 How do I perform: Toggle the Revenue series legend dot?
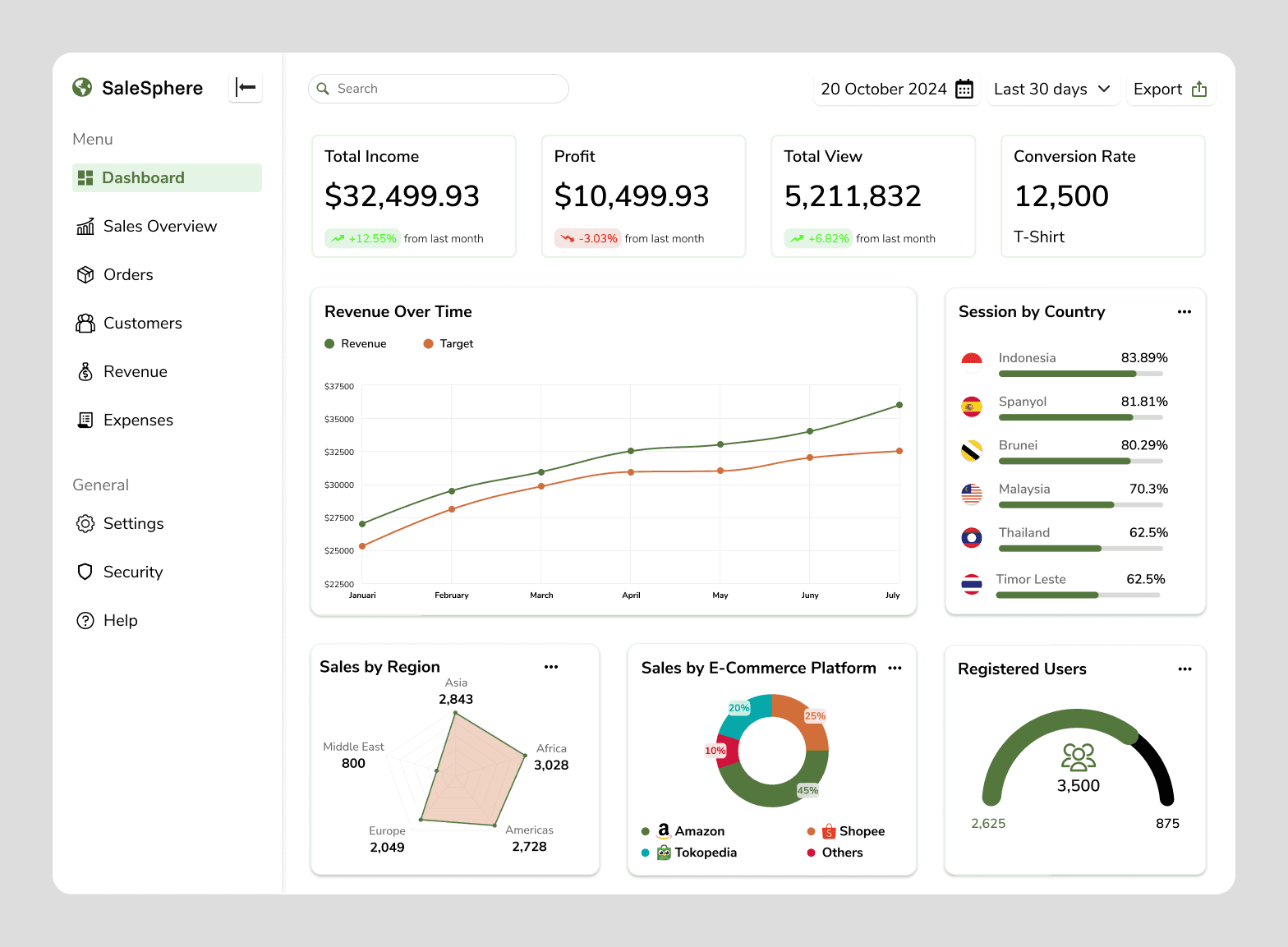[x=329, y=343]
